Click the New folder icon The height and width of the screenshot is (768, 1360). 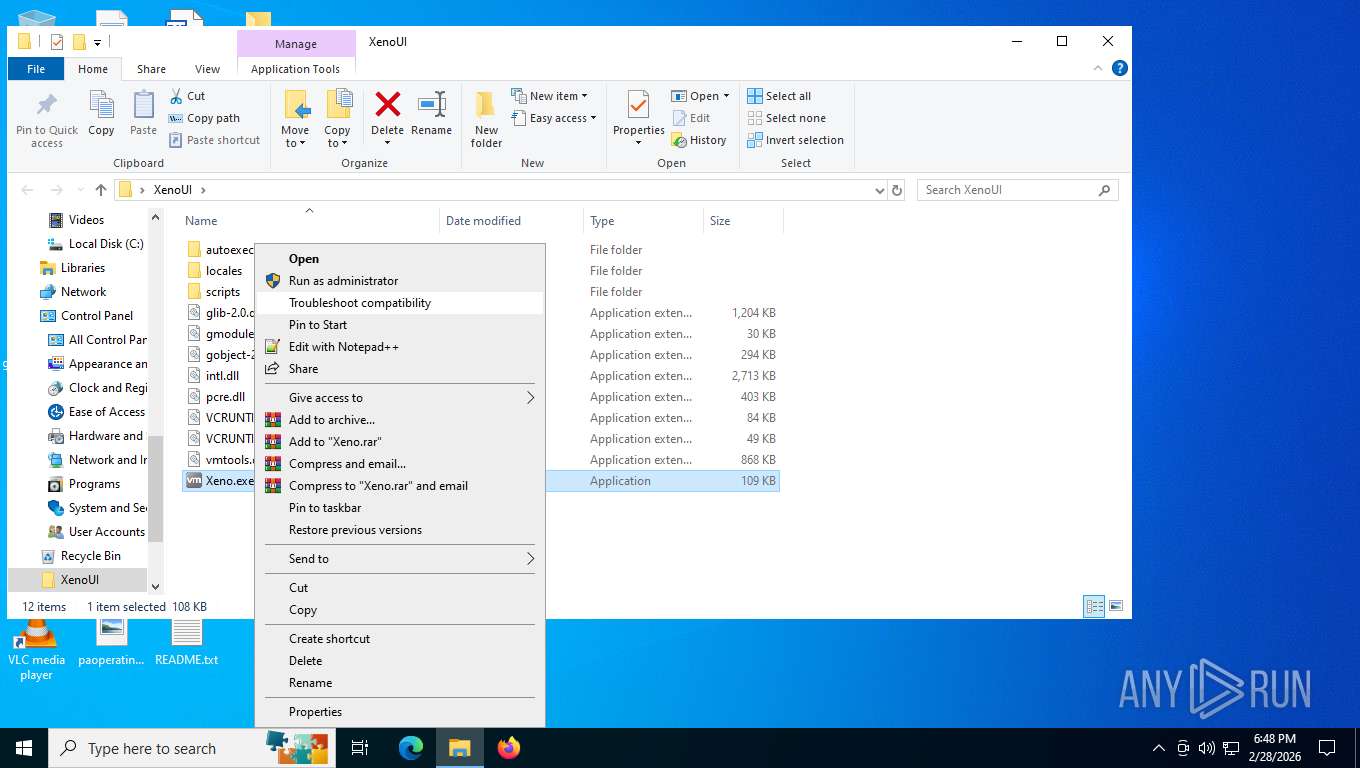tap(486, 106)
